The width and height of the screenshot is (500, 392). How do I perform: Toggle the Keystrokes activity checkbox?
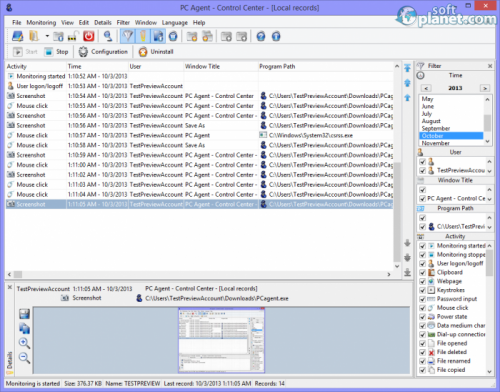tap(423, 290)
